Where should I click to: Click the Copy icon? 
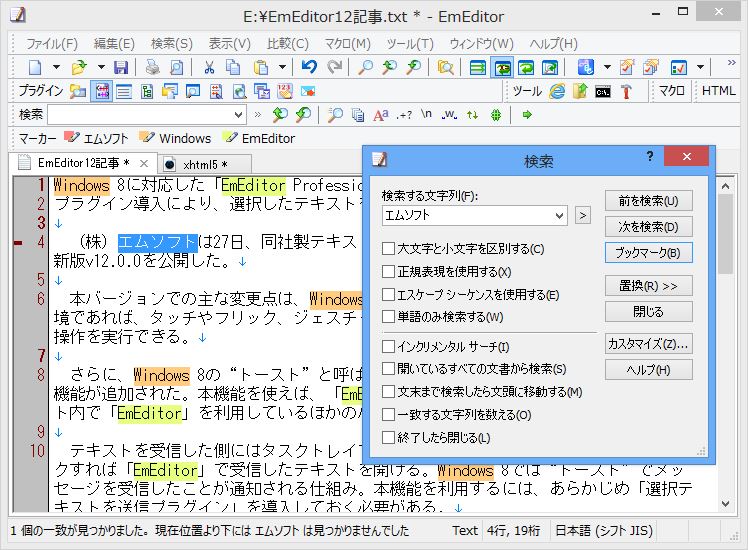tap(233, 67)
